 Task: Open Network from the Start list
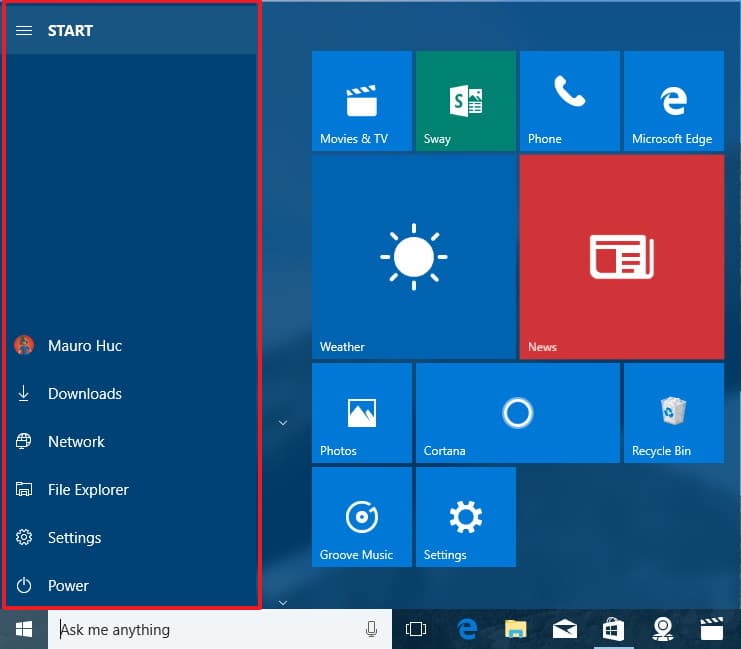(131, 441)
